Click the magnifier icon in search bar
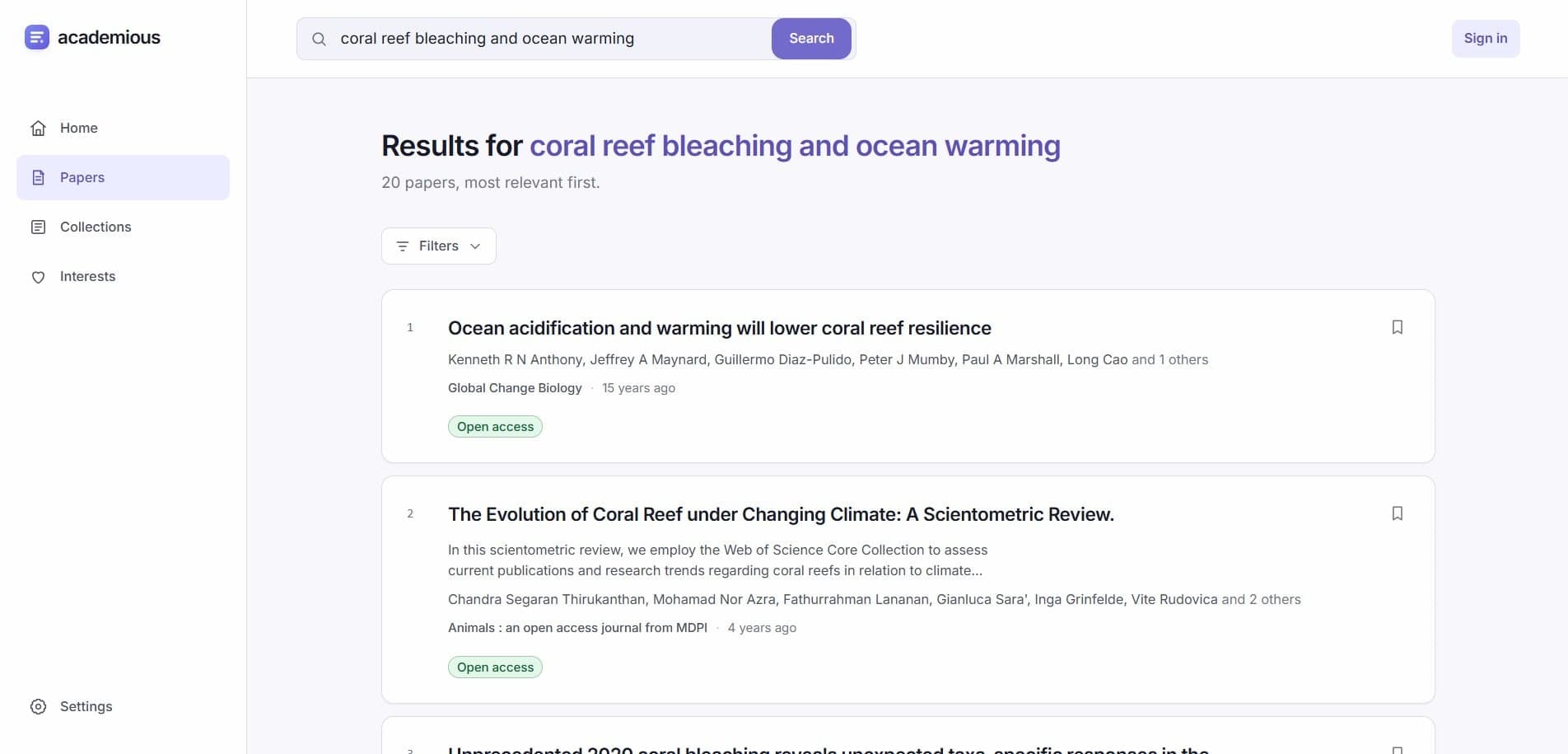Screen dimensions: 1568x754 click(319, 39)
